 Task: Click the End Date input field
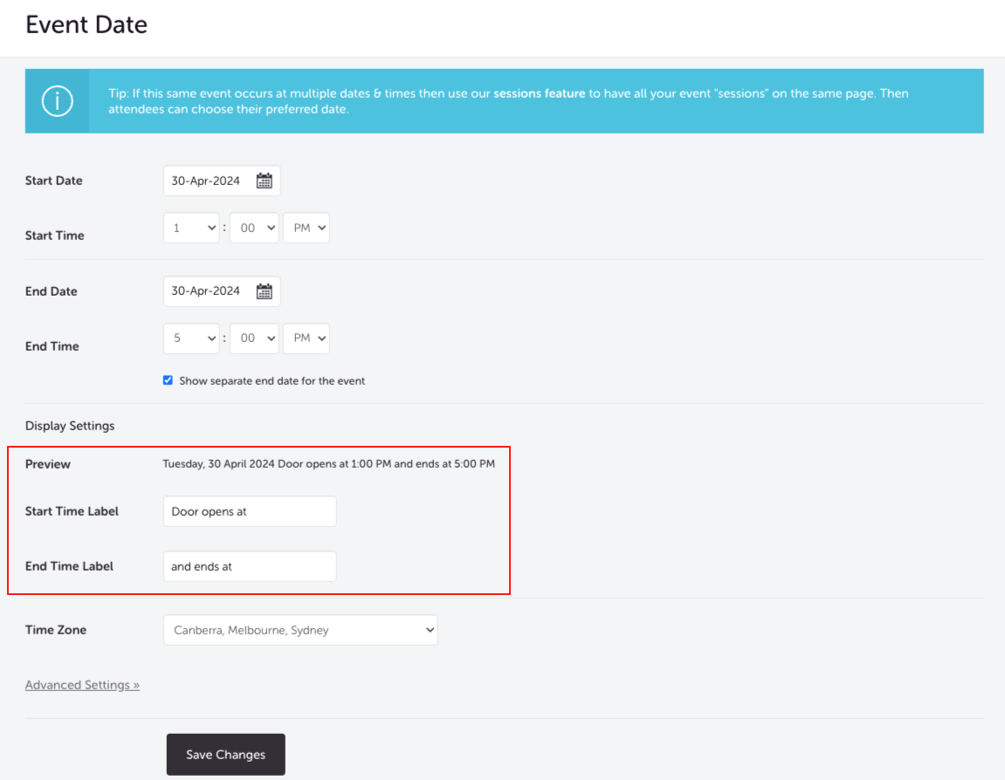point(222,291)
